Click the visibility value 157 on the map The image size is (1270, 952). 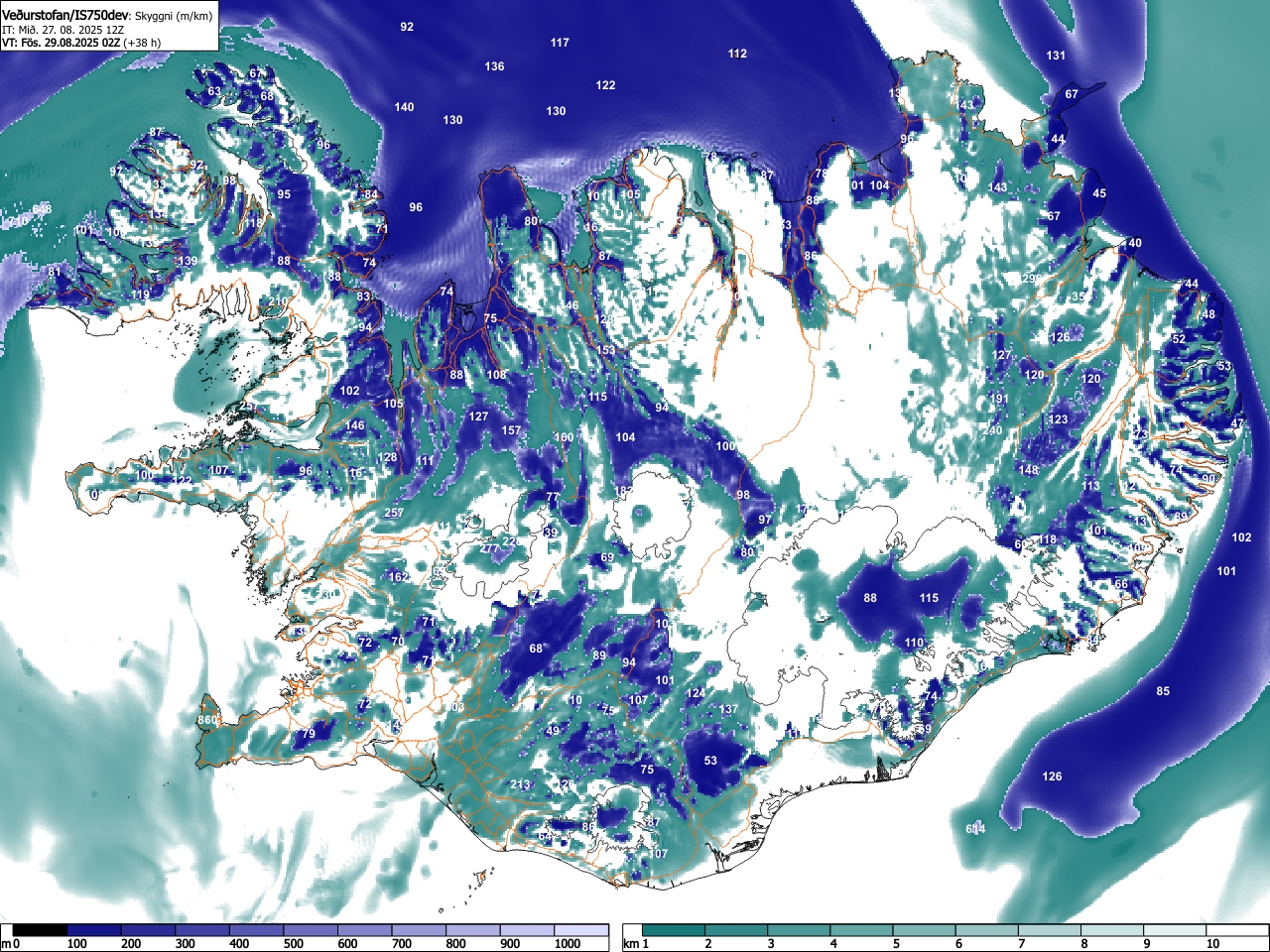511,430
